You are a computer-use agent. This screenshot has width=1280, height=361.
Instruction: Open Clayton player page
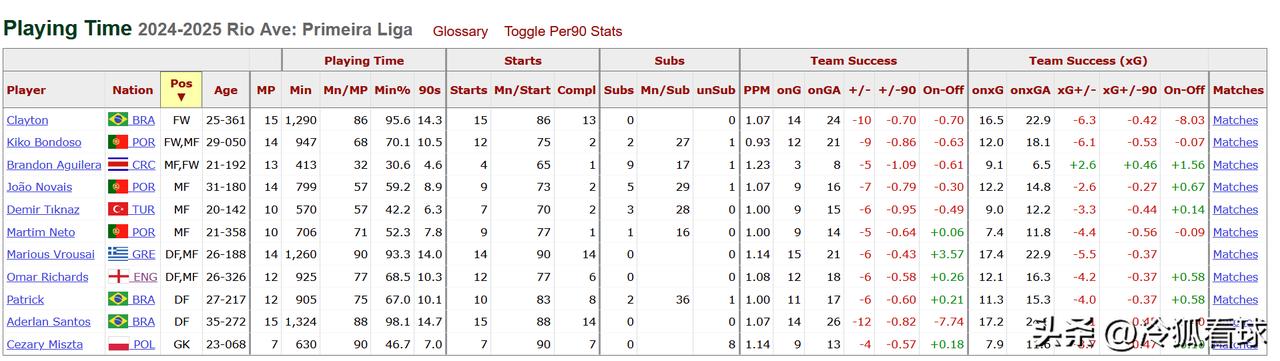point(27,120)
